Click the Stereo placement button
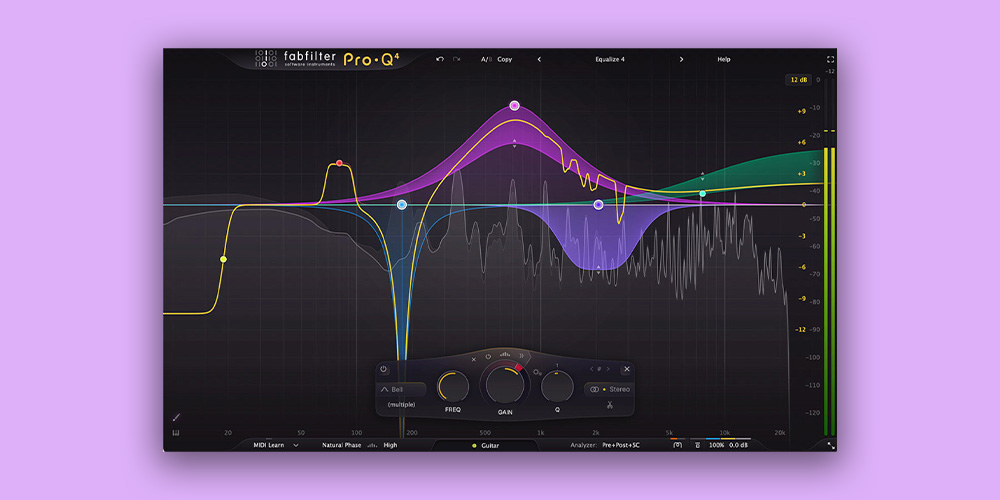1000x500 pixels. [609, 389]
